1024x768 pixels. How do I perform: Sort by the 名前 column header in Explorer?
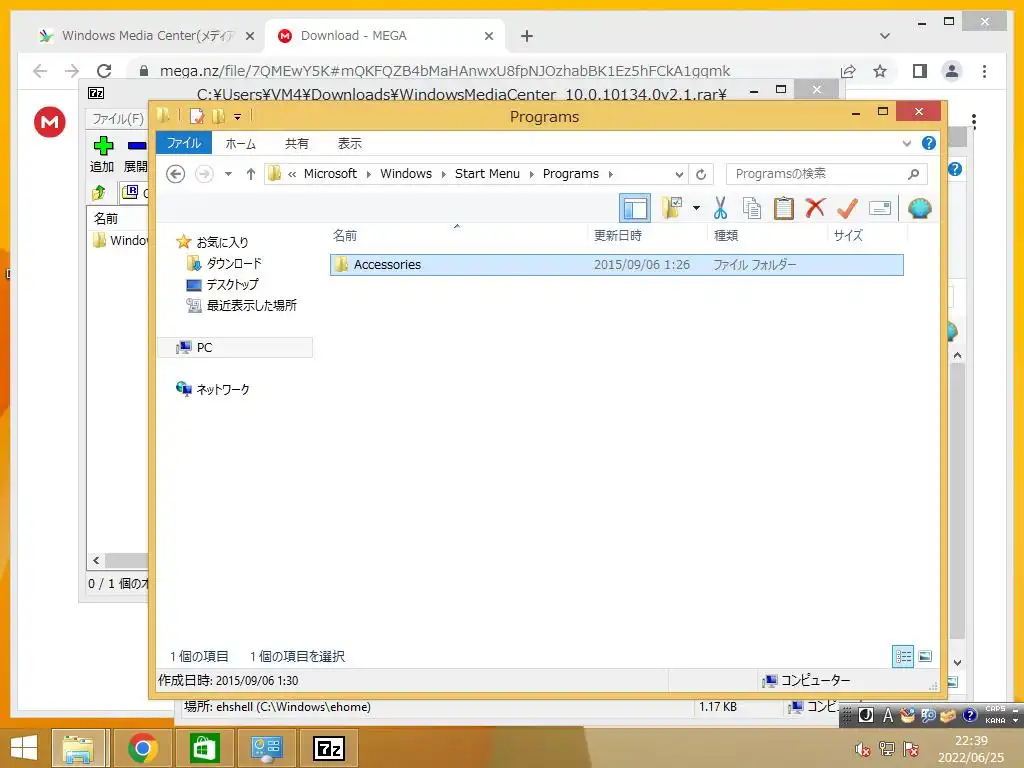(457, 235)
